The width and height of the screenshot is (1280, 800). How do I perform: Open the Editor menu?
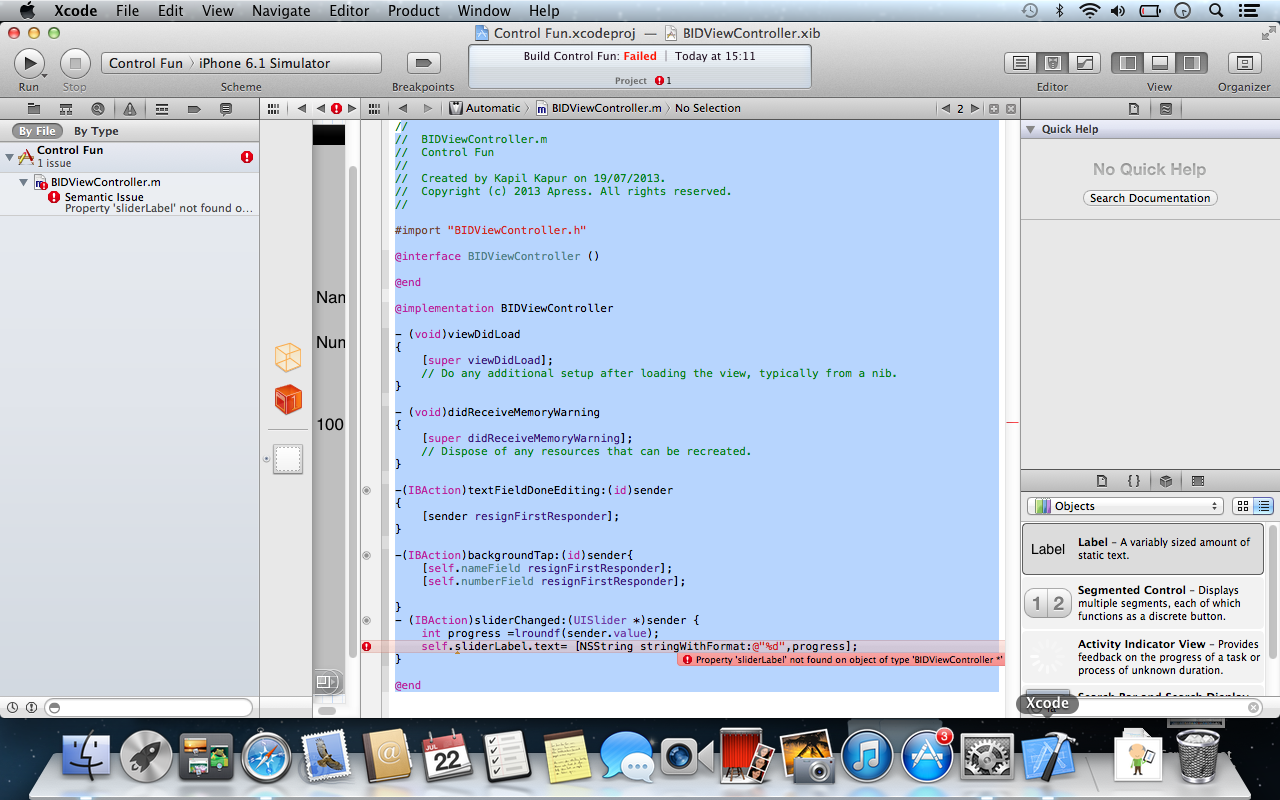[349, 11]
